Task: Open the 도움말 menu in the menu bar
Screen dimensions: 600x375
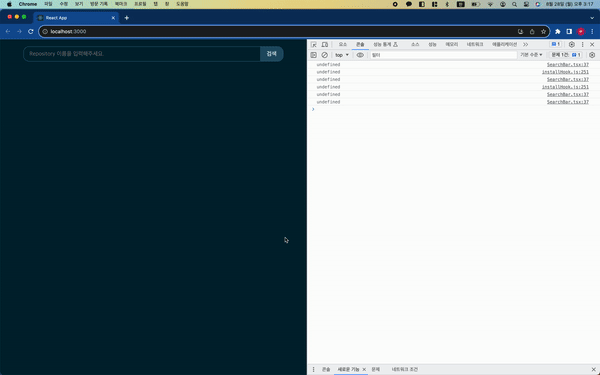Action: (x=182, y=4)
